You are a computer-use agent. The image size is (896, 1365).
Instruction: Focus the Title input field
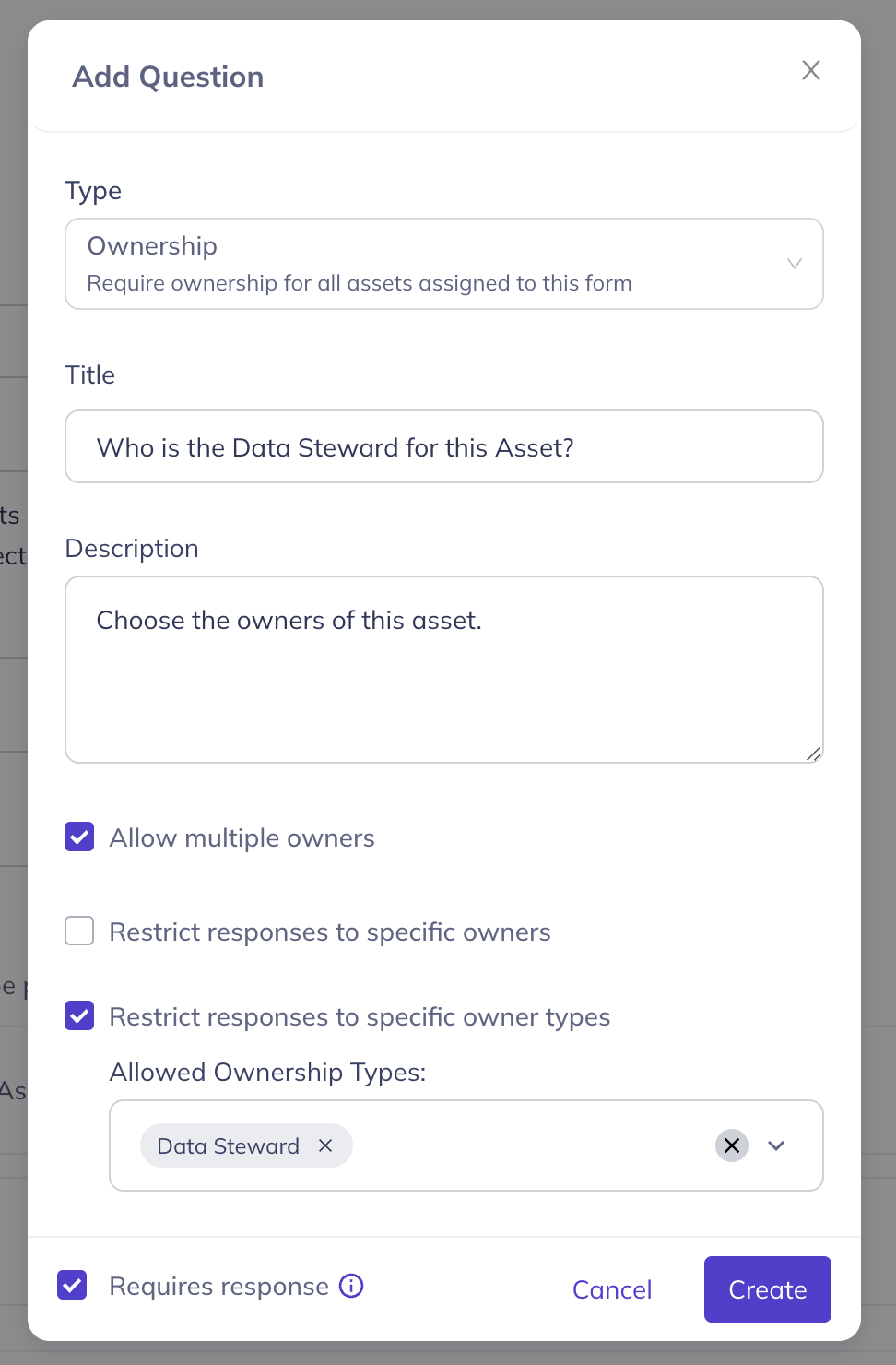click(443, 447)
